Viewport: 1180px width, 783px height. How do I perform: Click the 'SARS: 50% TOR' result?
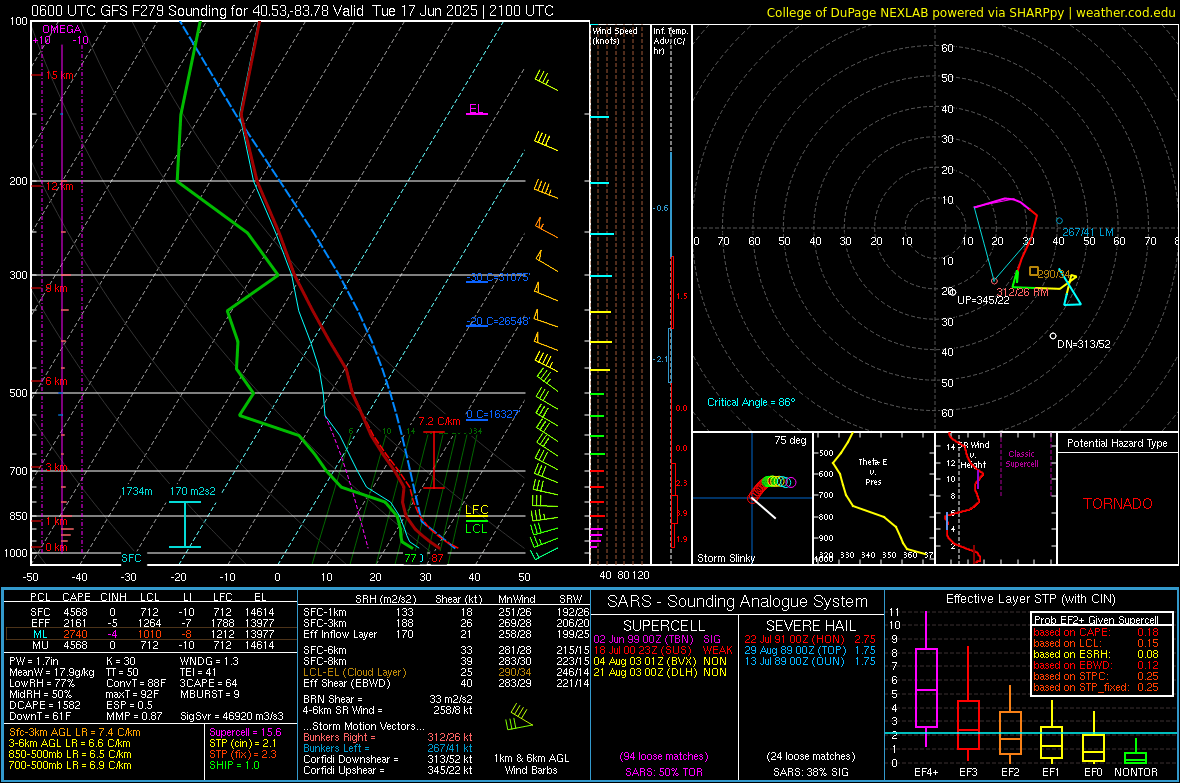pyautogui.click(x=663, y=772)
